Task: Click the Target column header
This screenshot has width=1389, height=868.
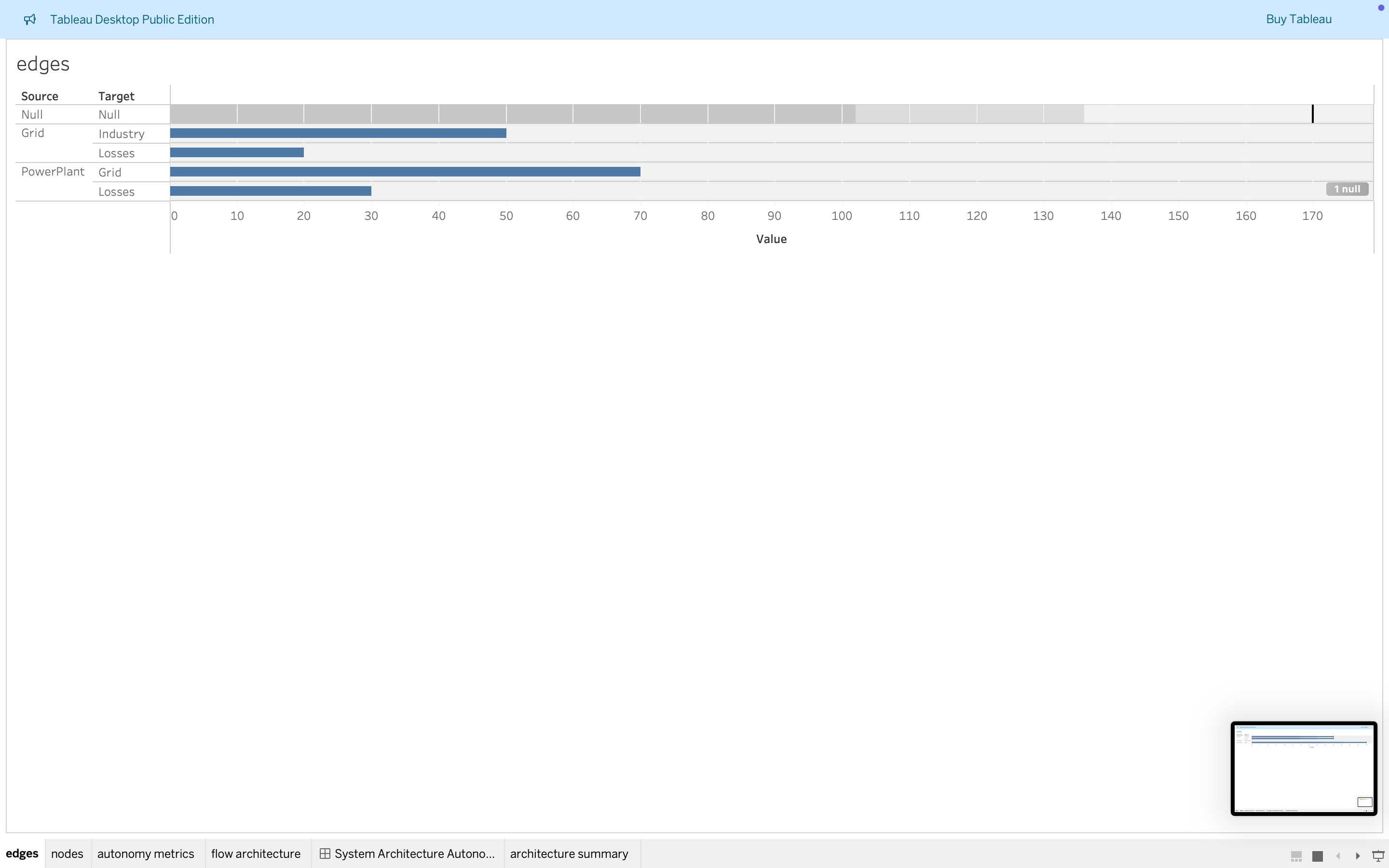Action: (116, 96)
